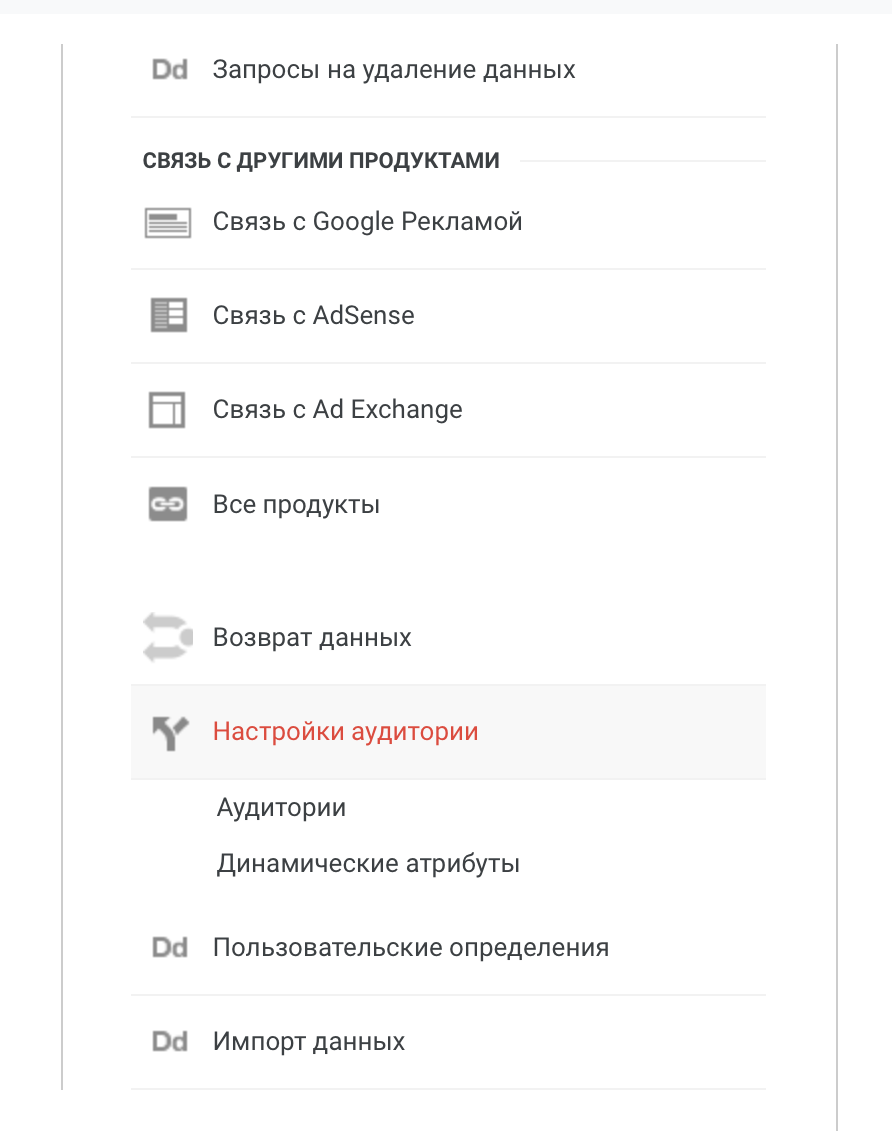892x1131 pixels.
Task: Select the Возврат данных menu item
Action: pyautogui.click(x=312, y=638)
